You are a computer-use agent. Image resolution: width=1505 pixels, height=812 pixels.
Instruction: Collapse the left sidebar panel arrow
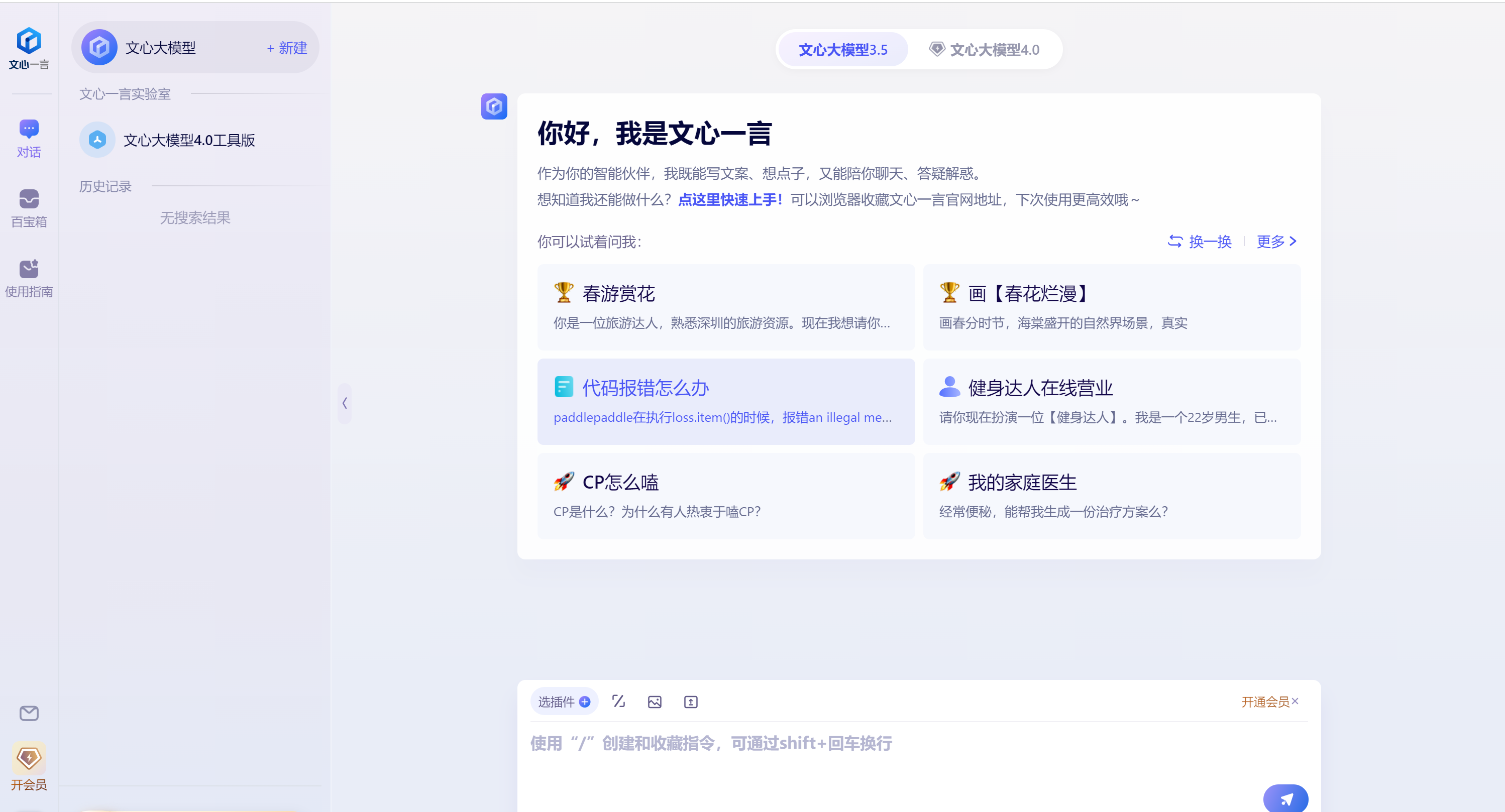click(345, 403)
